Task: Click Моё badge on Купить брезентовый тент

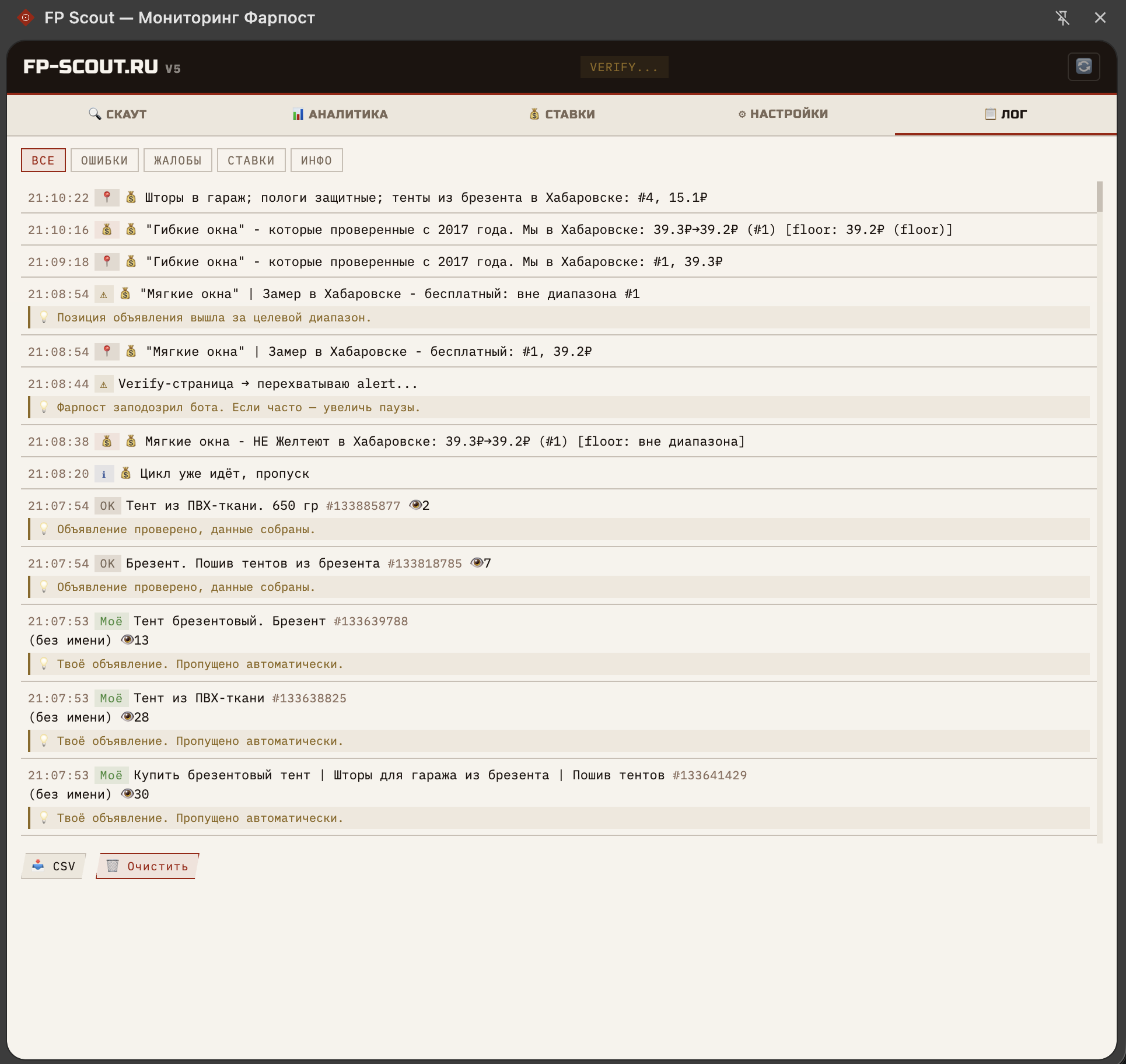Action: tap(111, 775)
